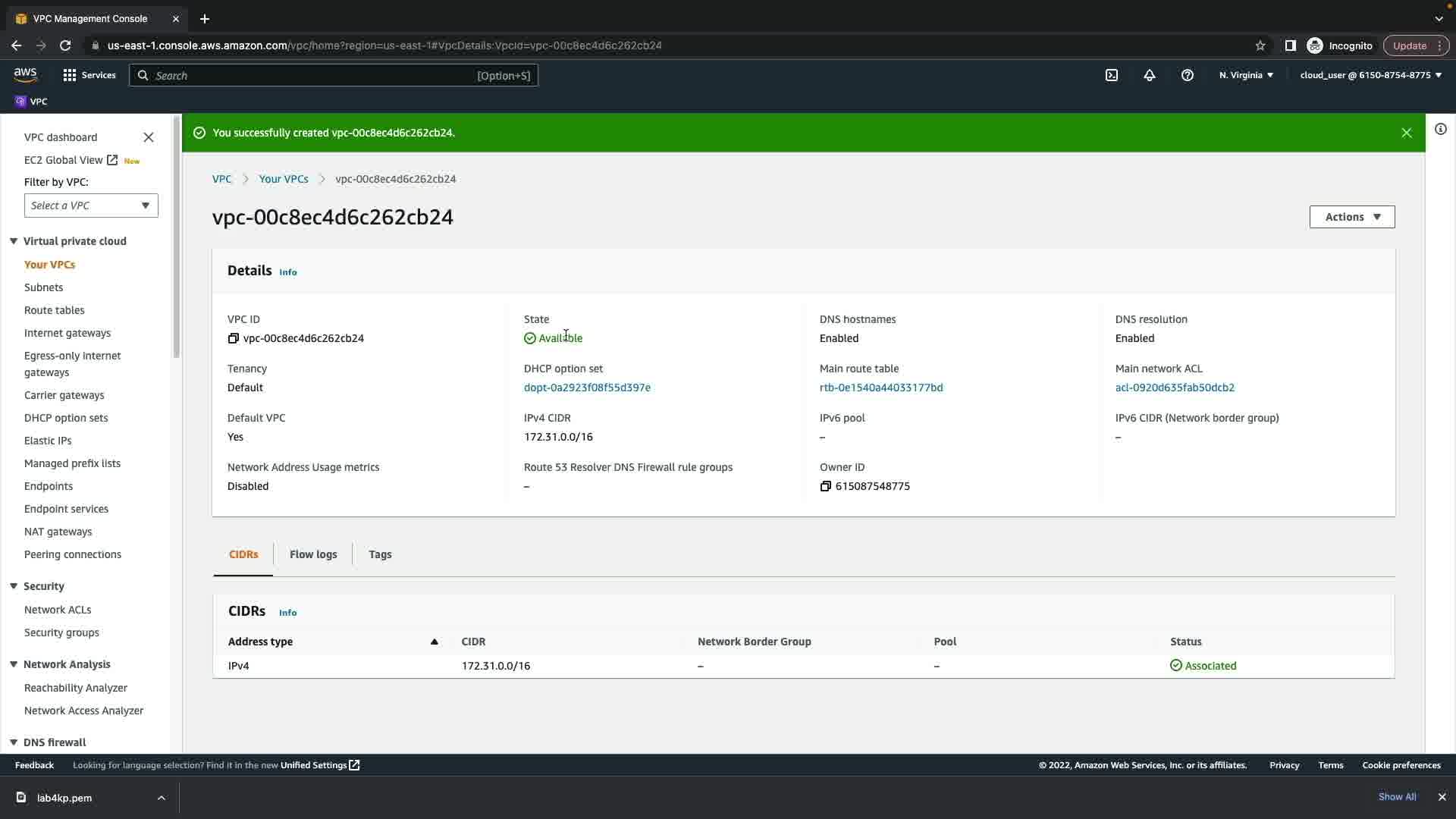The width and height of the screenshot is (1456, 819).
Task: Dismiss the green success banner
Action: pos(1406,133)
